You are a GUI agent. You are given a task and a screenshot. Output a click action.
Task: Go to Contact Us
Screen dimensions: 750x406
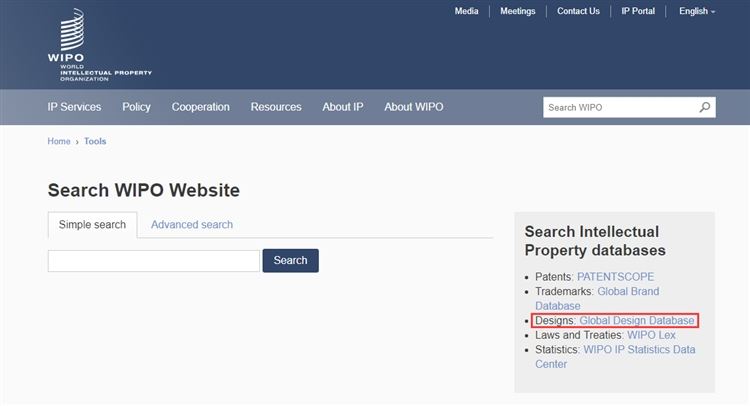click(x=578, y=11)
